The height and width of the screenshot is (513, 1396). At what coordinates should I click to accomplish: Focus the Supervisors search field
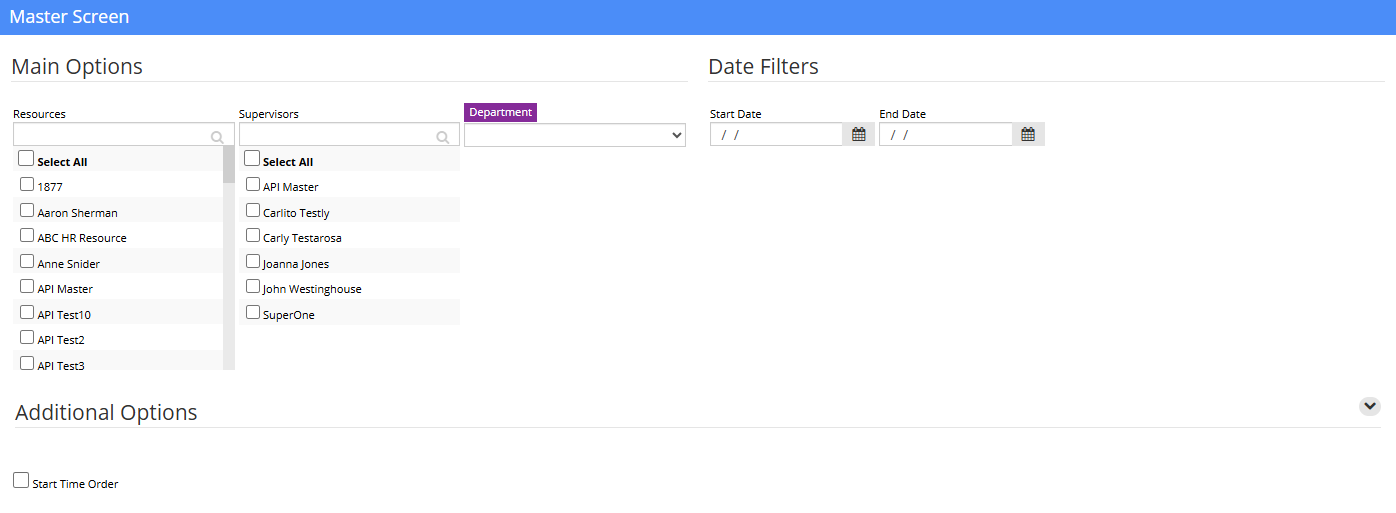tap(349, 135)
